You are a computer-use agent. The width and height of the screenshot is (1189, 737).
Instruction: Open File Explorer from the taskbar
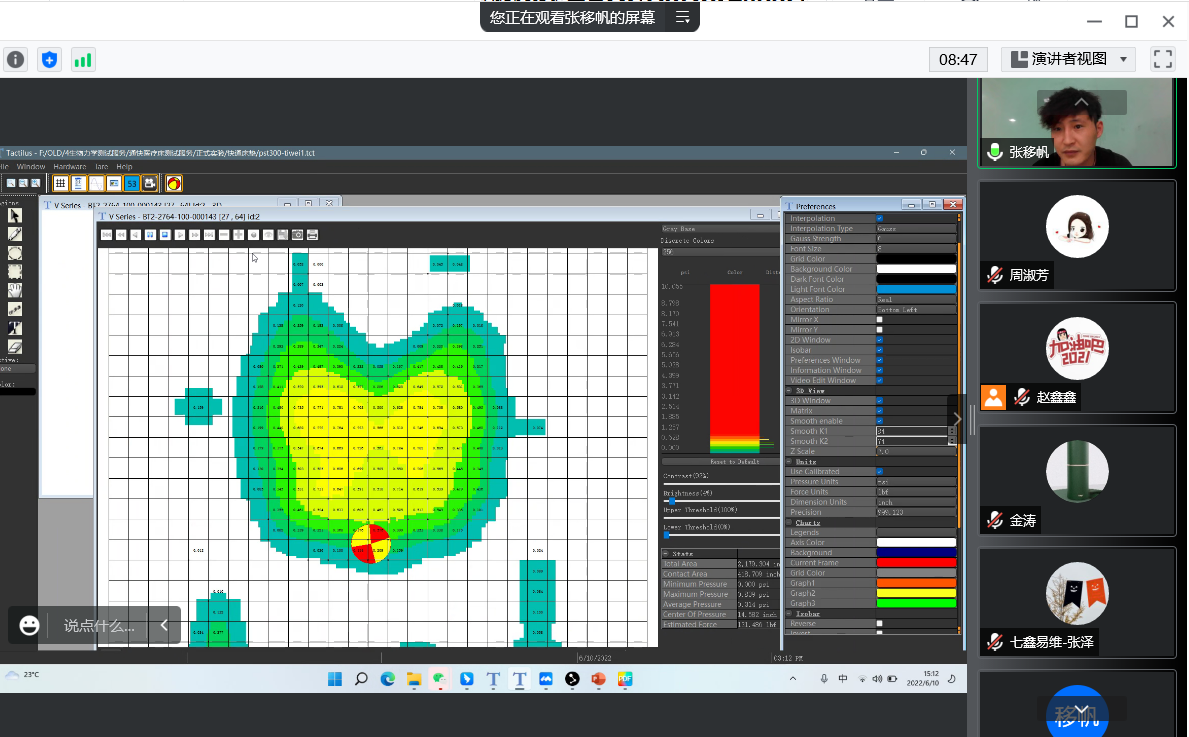tap(414, 679)
